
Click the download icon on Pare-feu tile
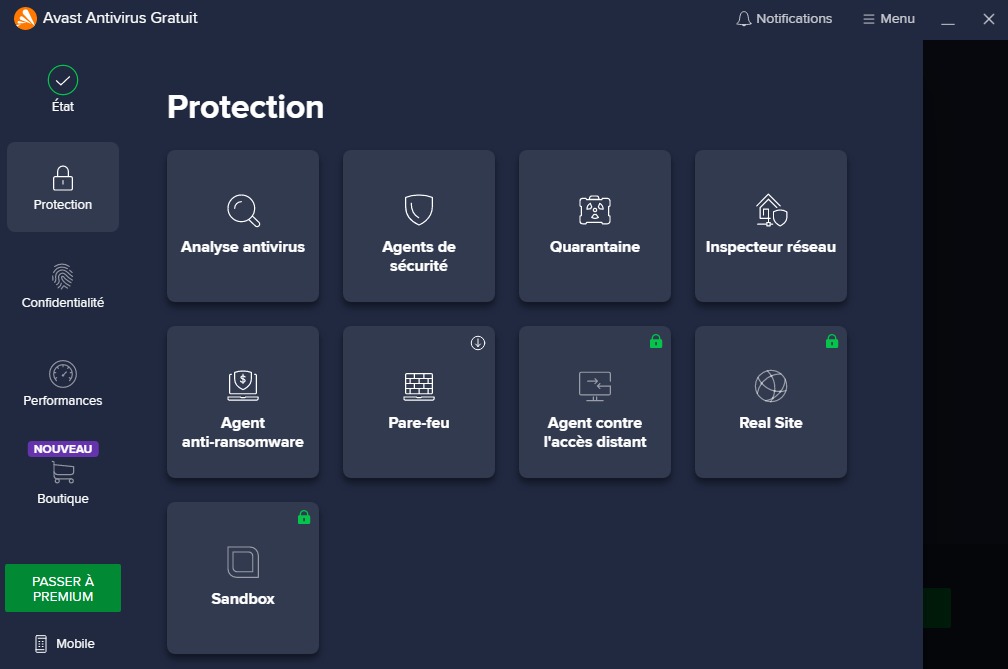(478, 343)
